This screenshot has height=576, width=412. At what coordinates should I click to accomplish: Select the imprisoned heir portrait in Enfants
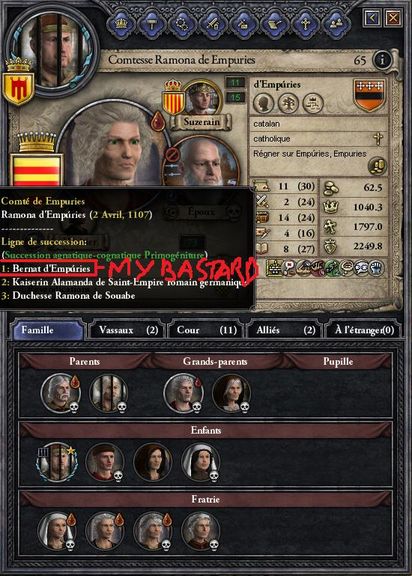pos(58,462)
